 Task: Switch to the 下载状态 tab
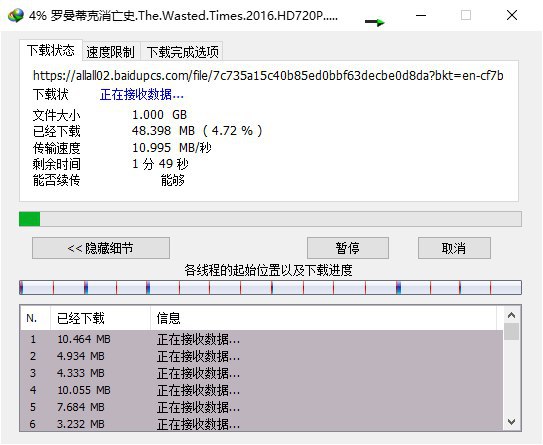click(x=51, y=51)
